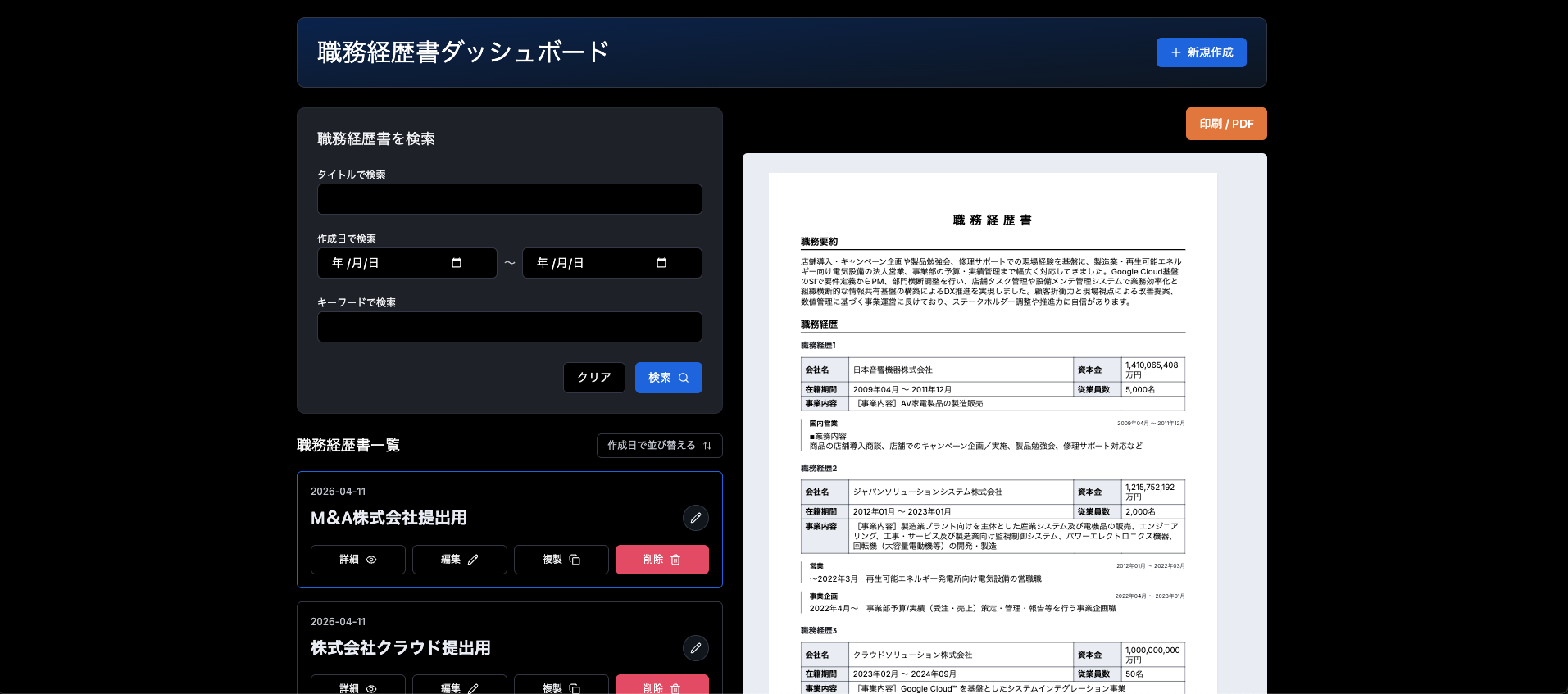Delete M&A株式会社提出用 with 削除 button
1568x694 pixels.
click(662, 560)
